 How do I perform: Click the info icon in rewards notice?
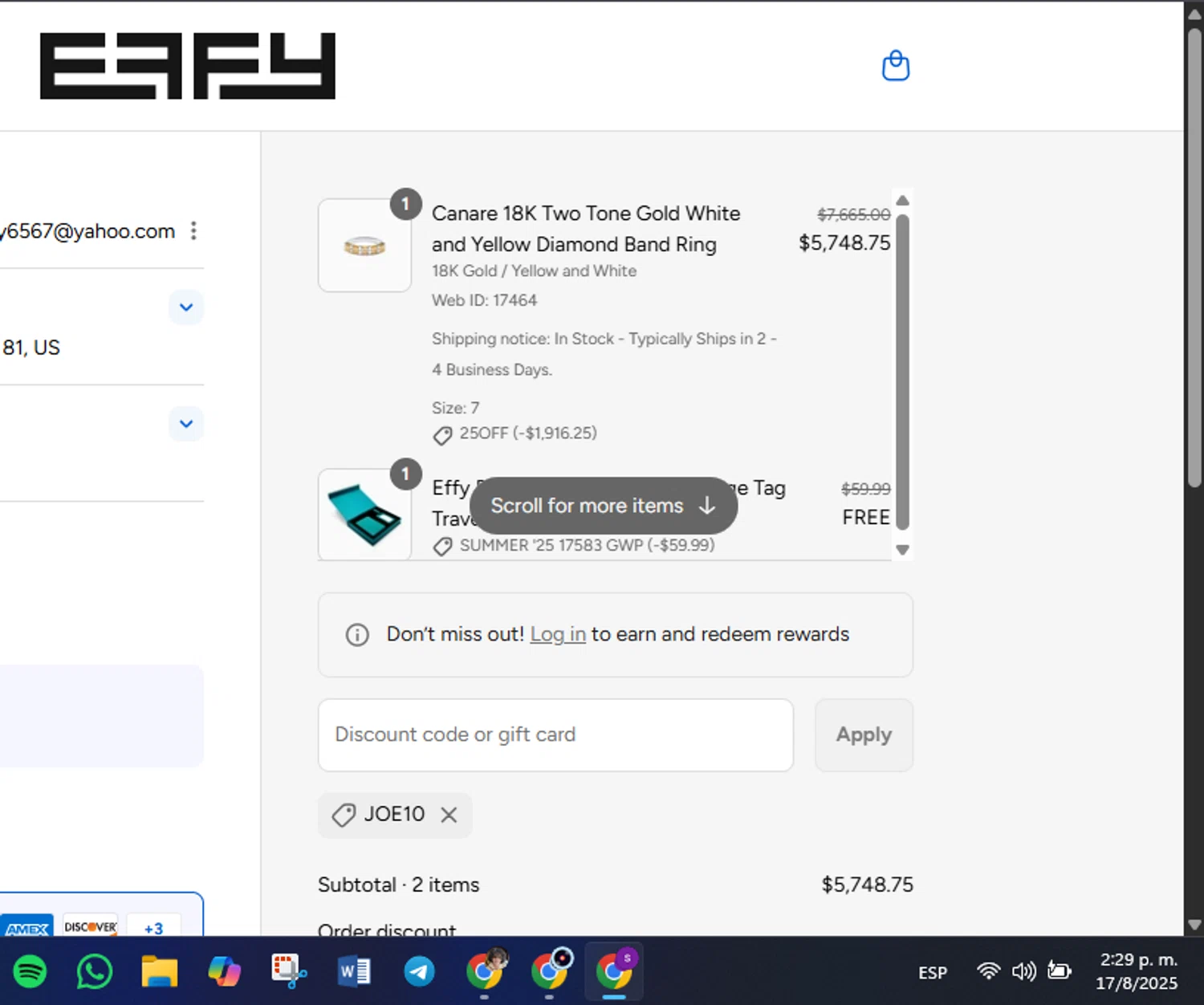357,635
